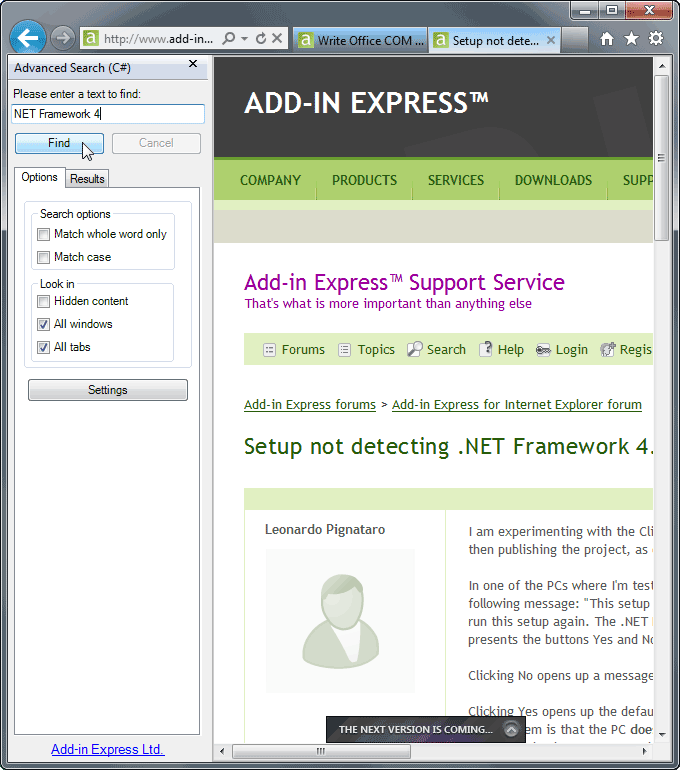Click the Leonardo Pignataro author name
680x770 pixels.
pyautogui.click(x=325, y=529)
